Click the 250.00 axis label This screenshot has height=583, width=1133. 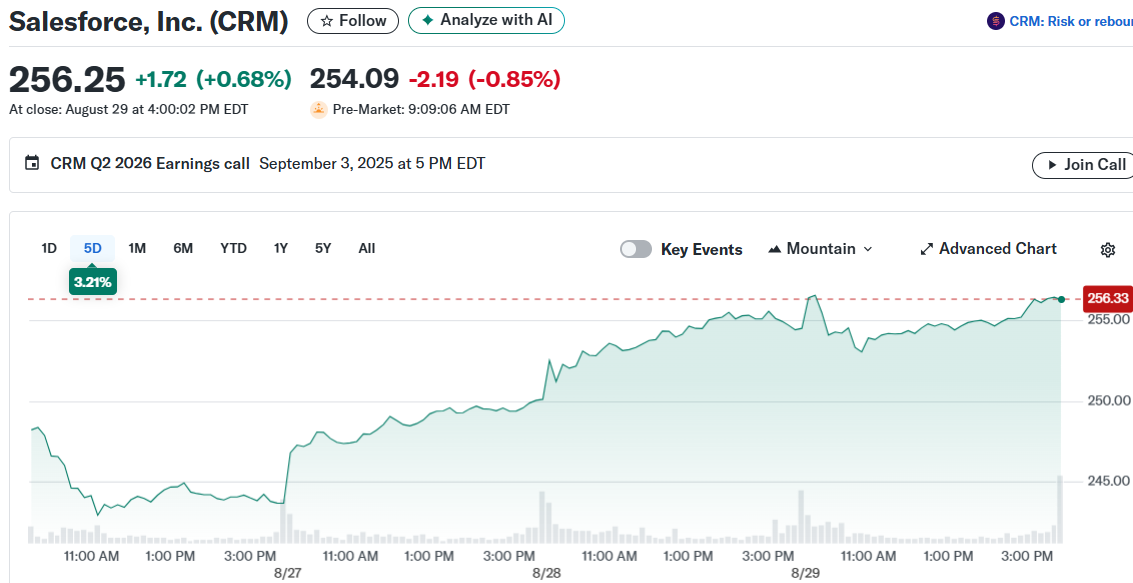[x=1108, y=400]
